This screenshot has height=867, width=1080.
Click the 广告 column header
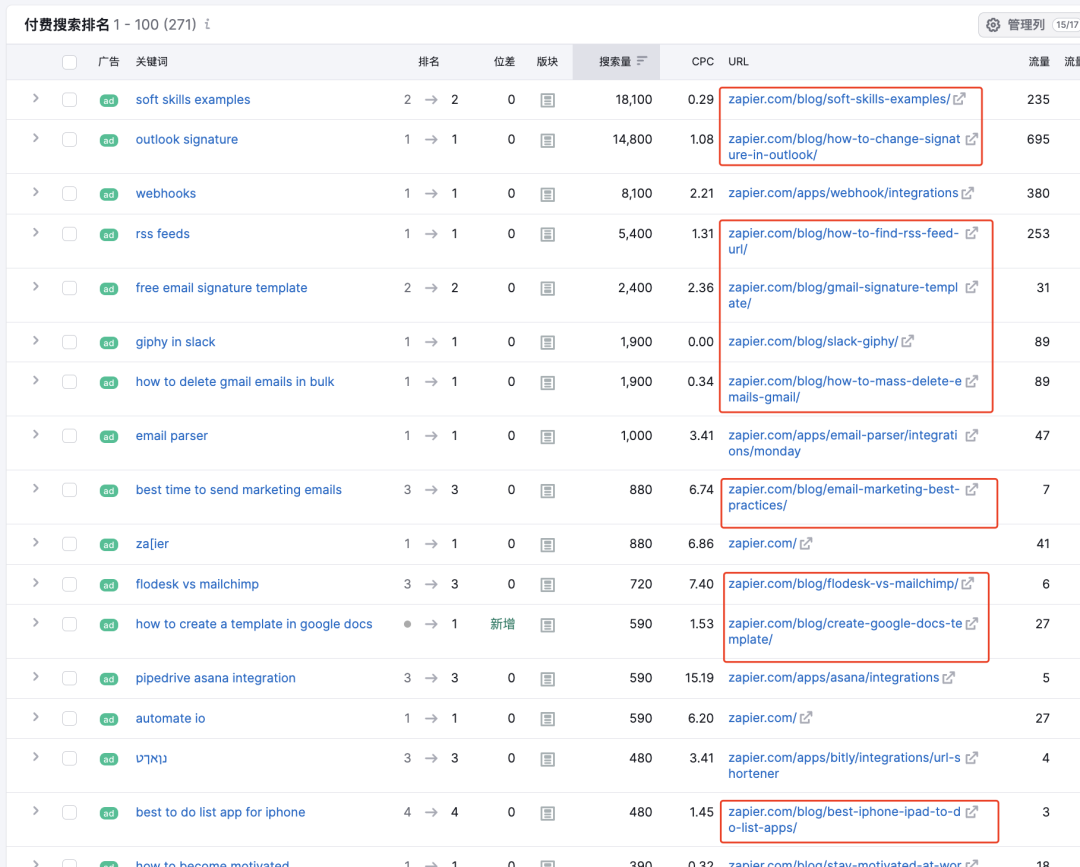click(x=108, y=61)
